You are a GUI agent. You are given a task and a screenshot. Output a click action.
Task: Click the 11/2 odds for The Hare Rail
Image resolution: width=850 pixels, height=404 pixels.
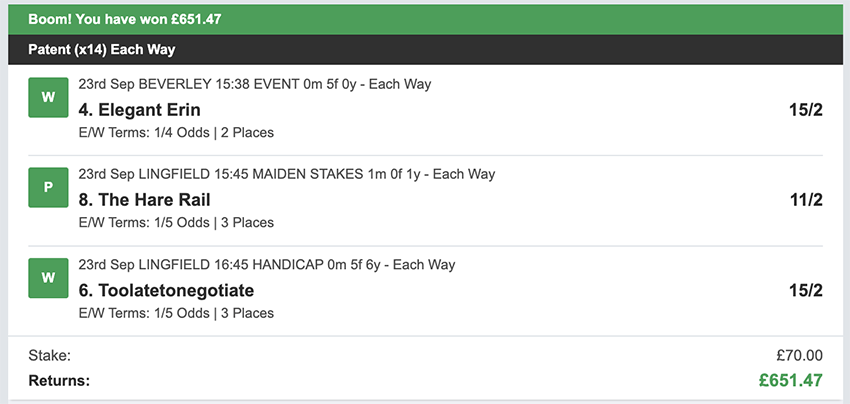click(805, 199)
